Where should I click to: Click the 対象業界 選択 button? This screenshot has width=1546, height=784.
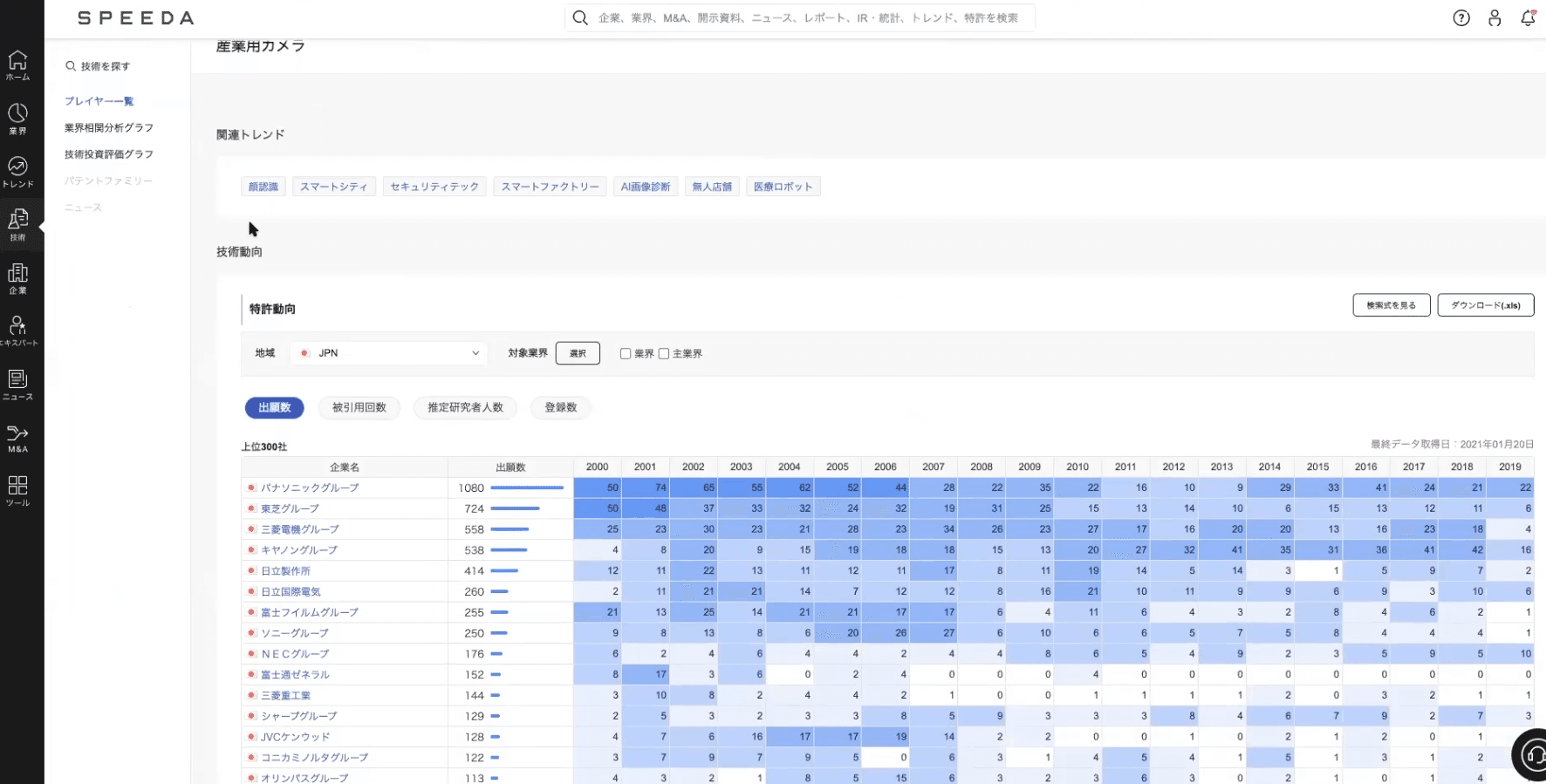578,353
